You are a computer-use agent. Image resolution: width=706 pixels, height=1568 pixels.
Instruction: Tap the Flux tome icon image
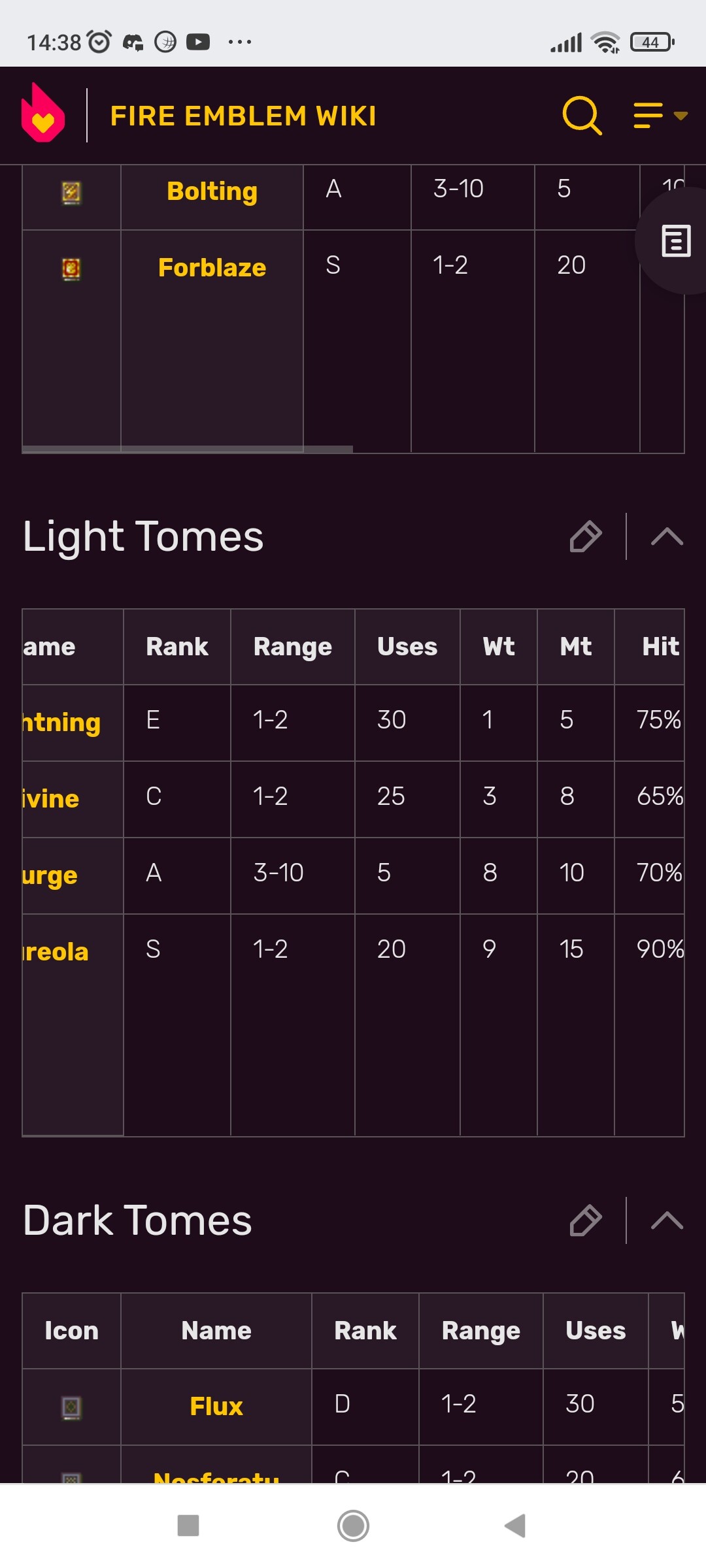71,1407
